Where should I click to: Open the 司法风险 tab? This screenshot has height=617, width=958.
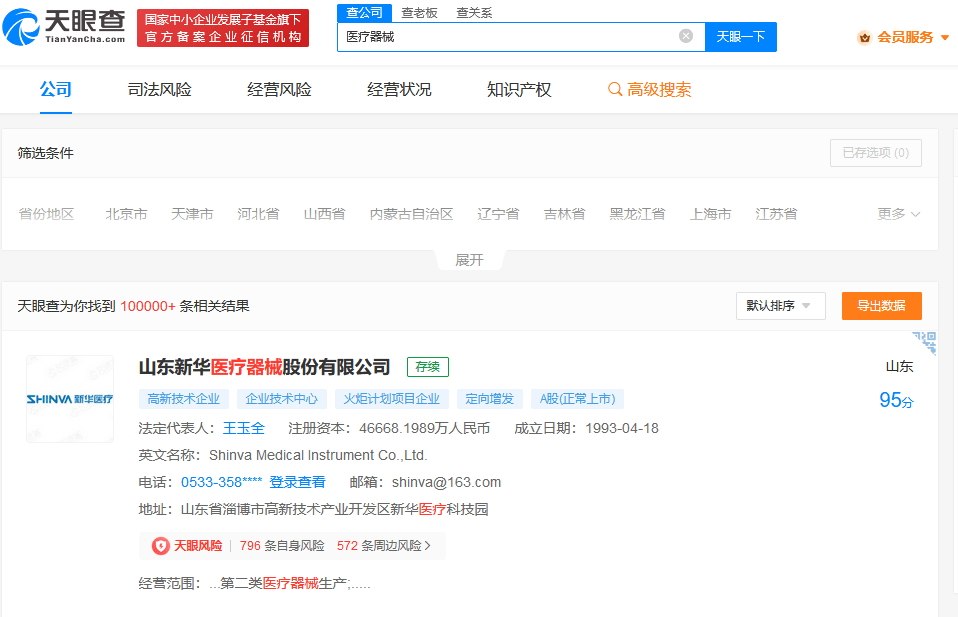tap(159, 89)
